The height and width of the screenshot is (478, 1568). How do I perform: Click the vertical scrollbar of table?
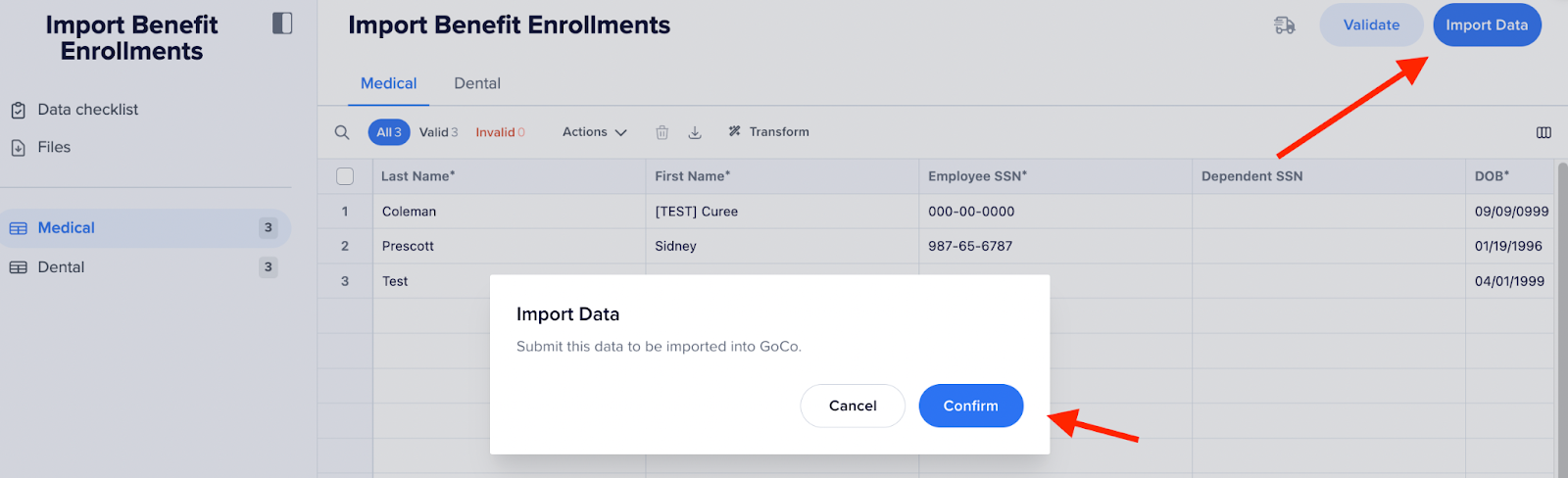(1562, 319)
